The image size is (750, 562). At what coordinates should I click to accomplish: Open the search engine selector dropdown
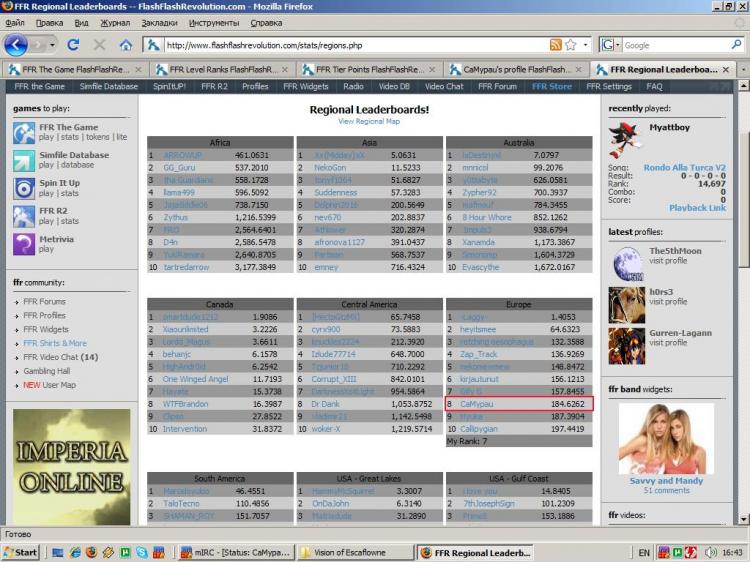point(609,45)
